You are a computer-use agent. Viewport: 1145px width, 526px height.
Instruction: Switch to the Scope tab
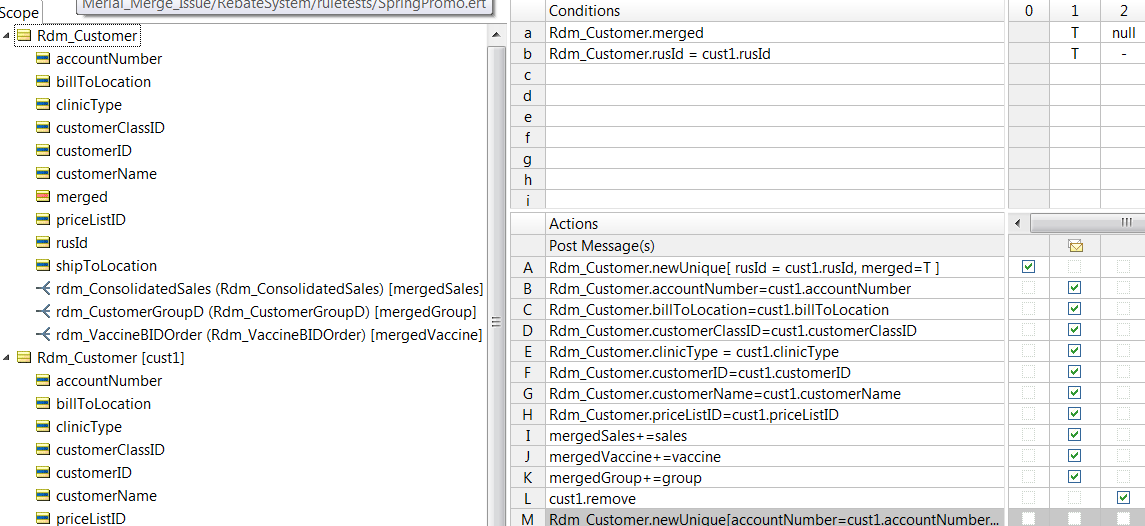[x=20, y=12]
